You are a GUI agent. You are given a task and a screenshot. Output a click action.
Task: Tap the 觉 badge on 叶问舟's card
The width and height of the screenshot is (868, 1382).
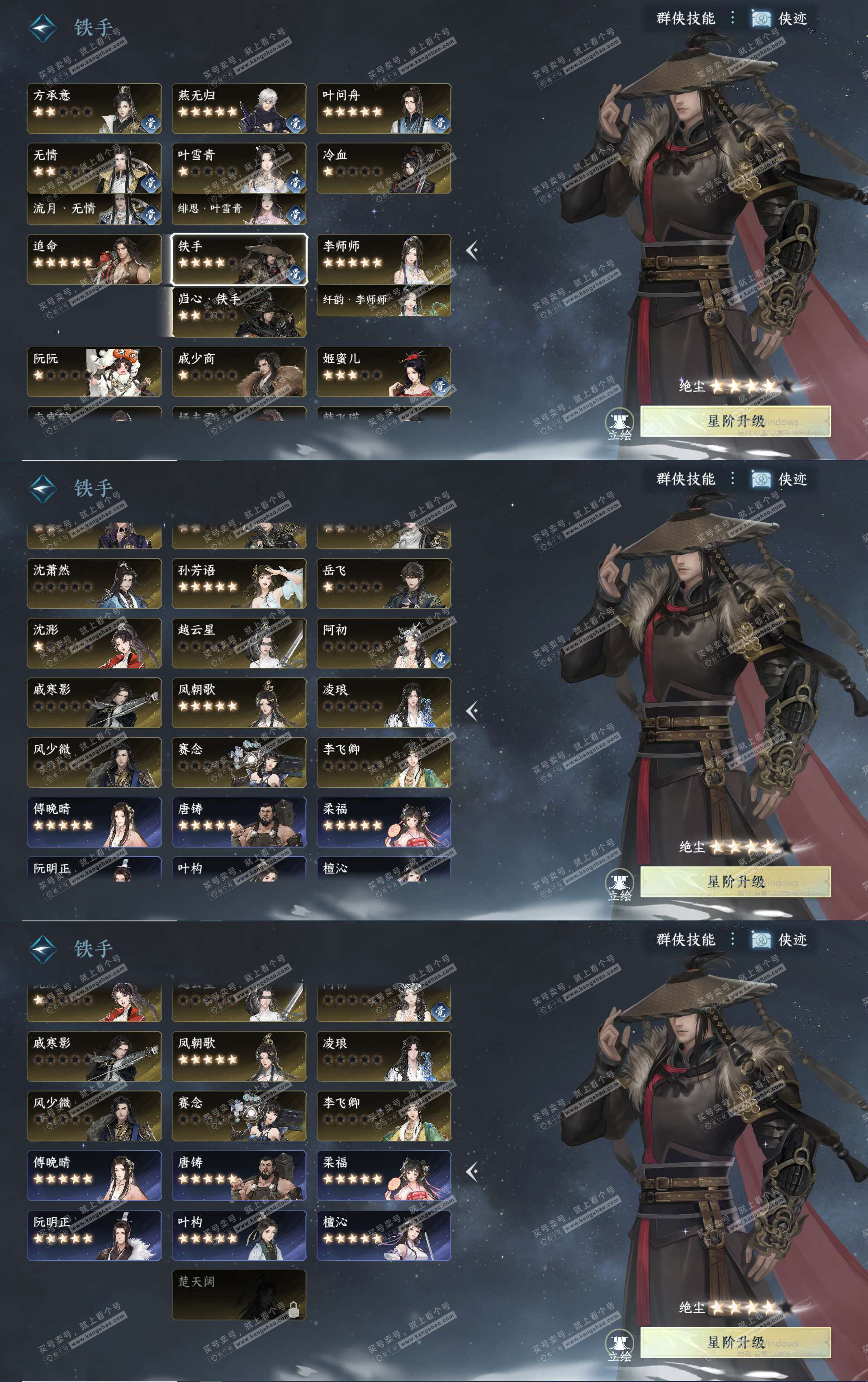[440, 123]
